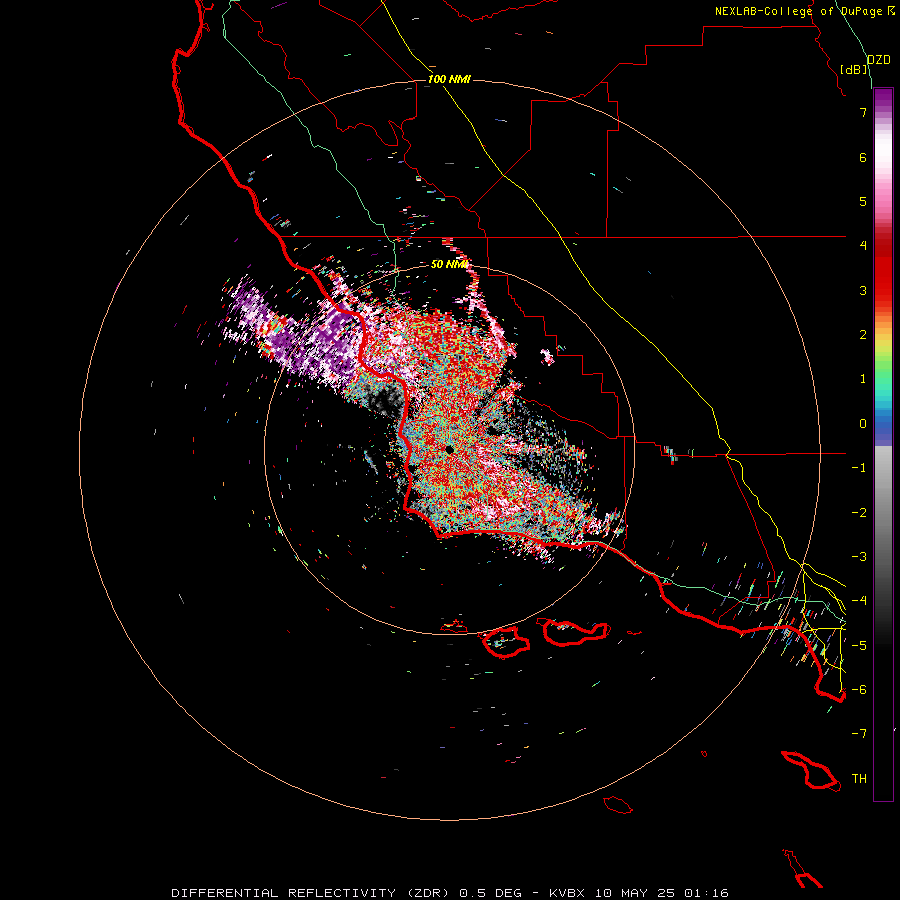Click the 6 value on the scale
This screenshot has width=900, height=900.
coord(863,157)
